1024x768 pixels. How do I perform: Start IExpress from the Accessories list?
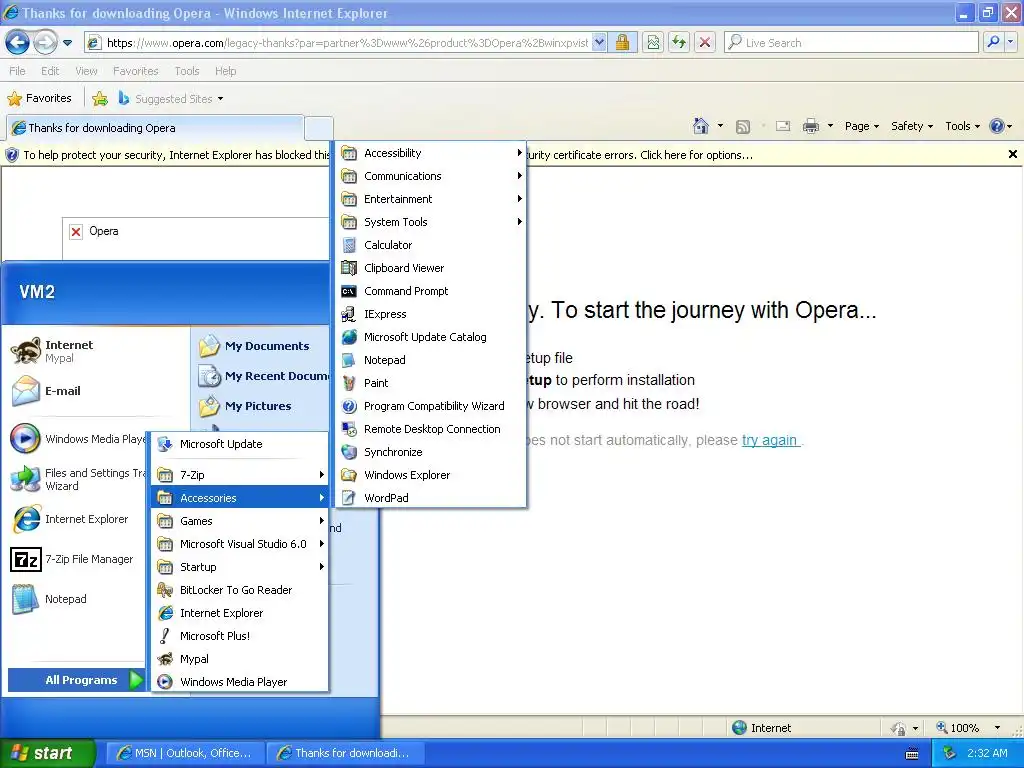click(430, 314)
